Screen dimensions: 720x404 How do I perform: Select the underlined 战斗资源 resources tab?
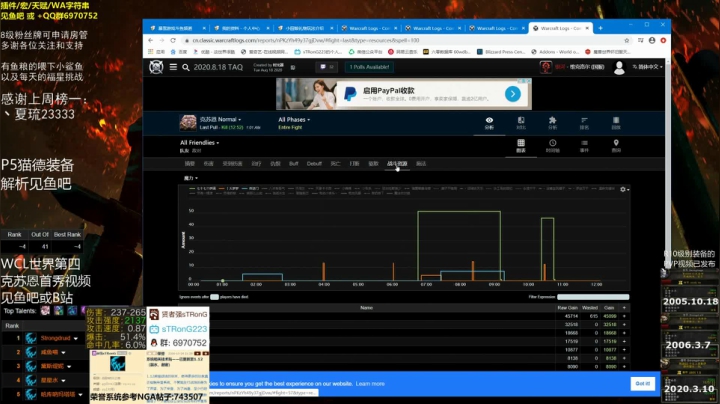[x=397, y=164]
